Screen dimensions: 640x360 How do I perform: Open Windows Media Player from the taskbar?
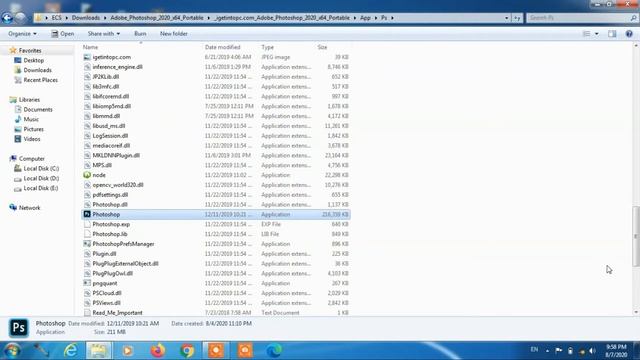[128, 351]
